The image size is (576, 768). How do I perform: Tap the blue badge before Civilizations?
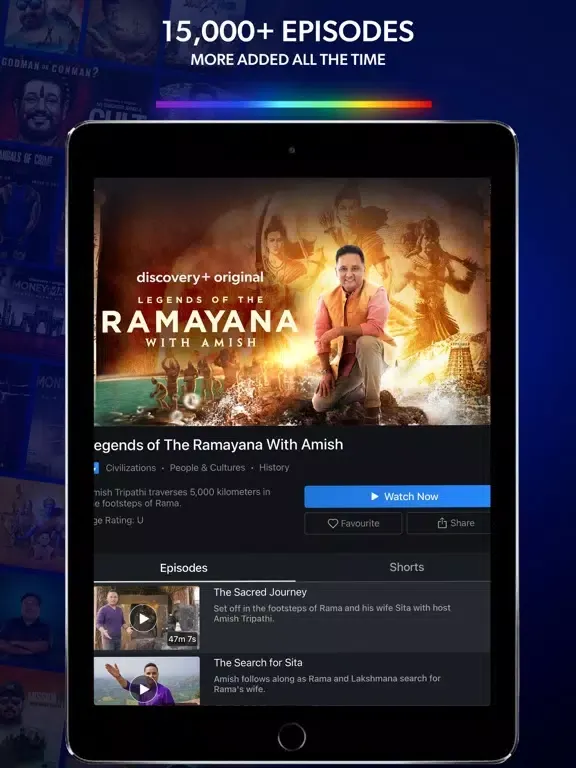pyautogui.click(x=96, y=468)
